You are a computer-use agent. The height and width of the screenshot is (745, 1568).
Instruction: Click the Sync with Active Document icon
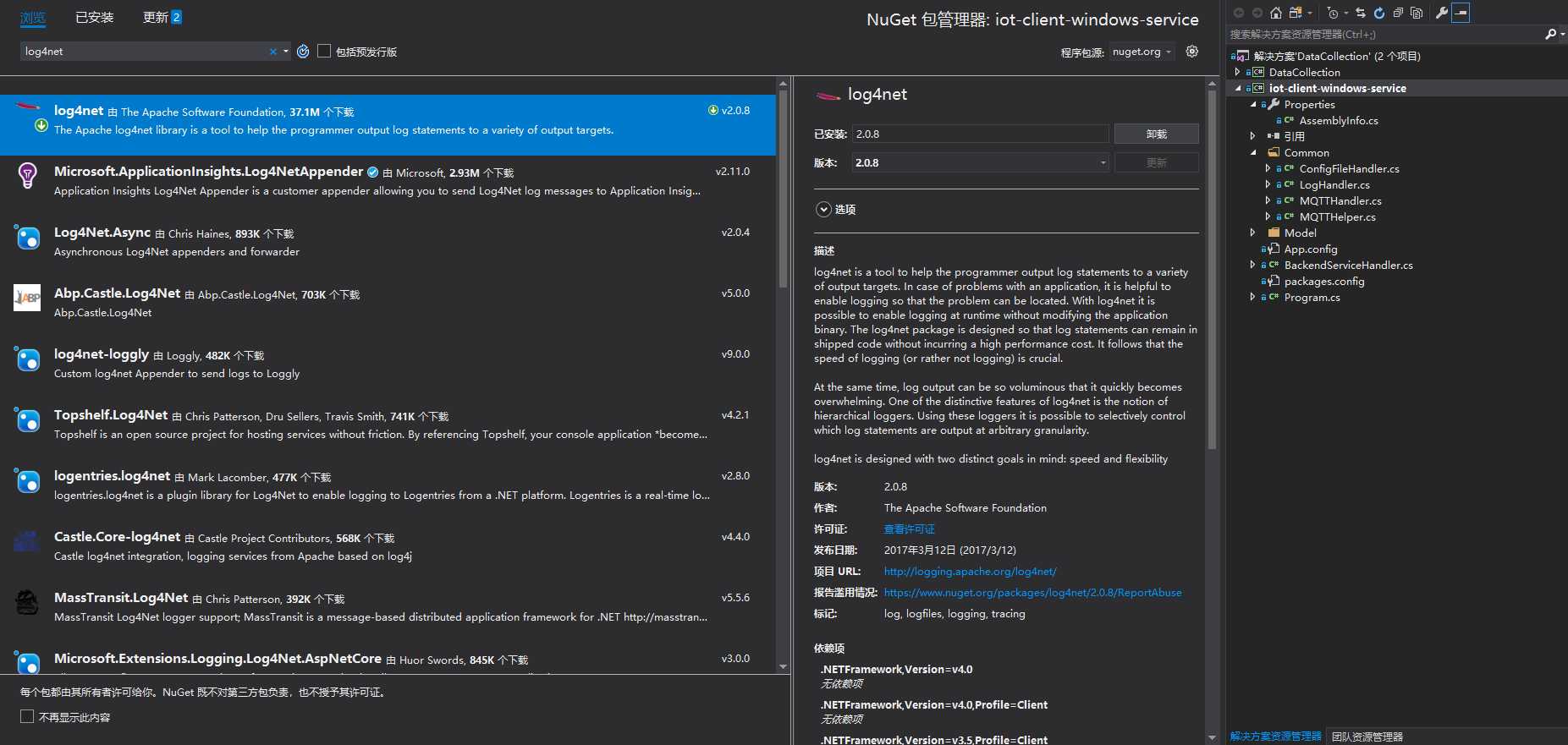(x=1361, y=13)
